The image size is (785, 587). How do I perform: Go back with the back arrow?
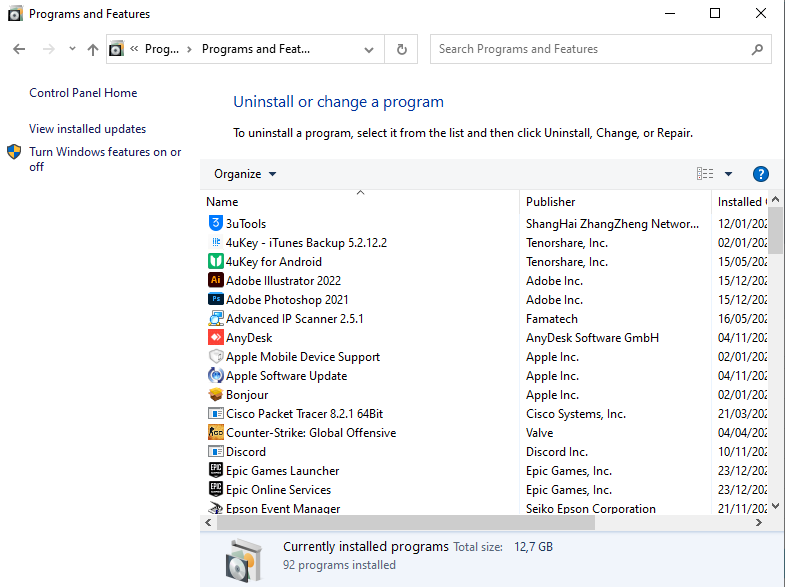(x=19, y=49)
